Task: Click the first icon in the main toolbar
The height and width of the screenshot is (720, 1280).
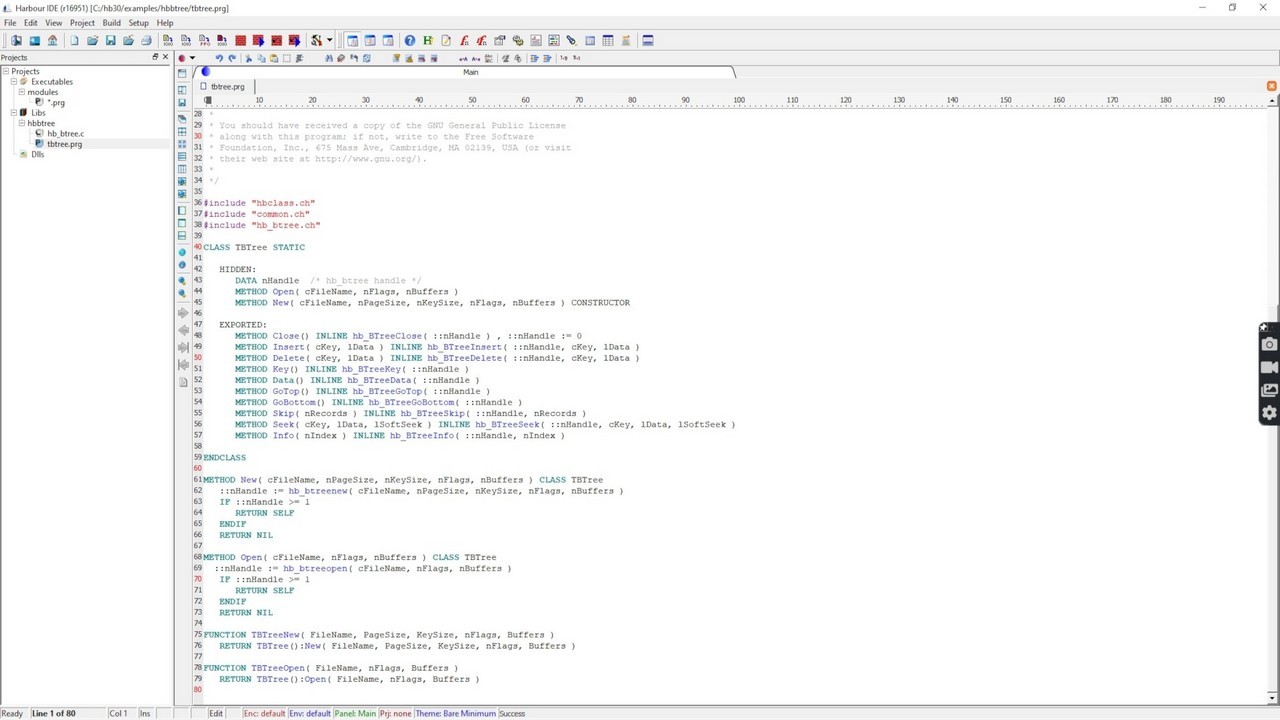Action: pyautogui.click(x=16, y=40)
